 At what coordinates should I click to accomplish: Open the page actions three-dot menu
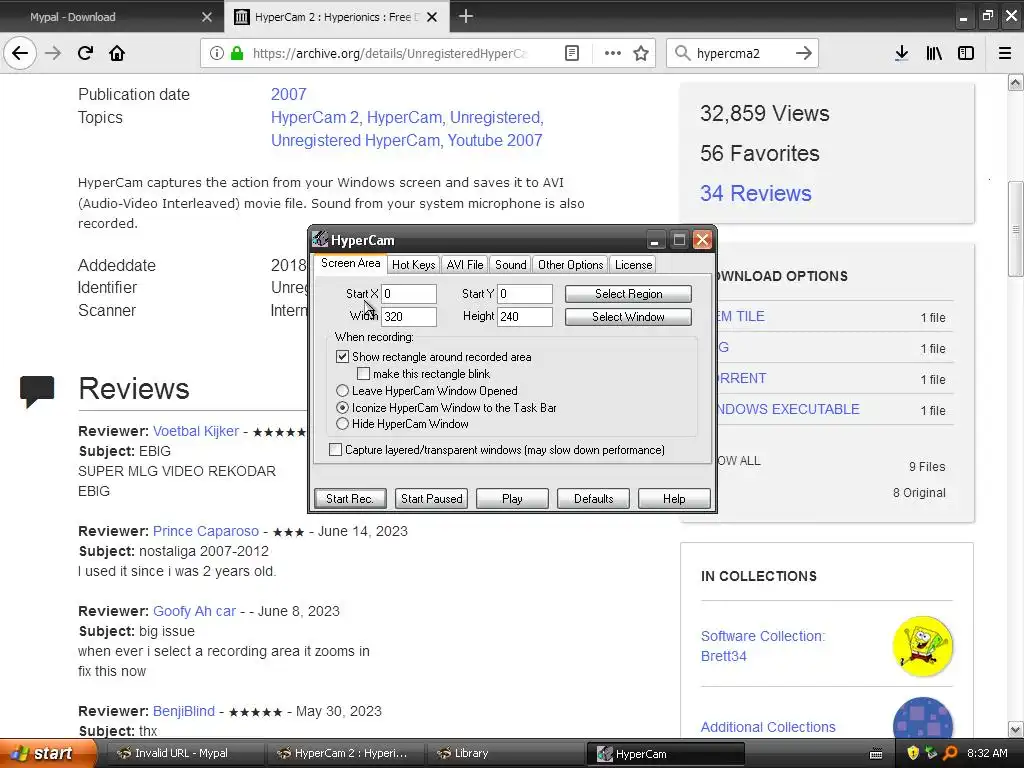[613, 53]
